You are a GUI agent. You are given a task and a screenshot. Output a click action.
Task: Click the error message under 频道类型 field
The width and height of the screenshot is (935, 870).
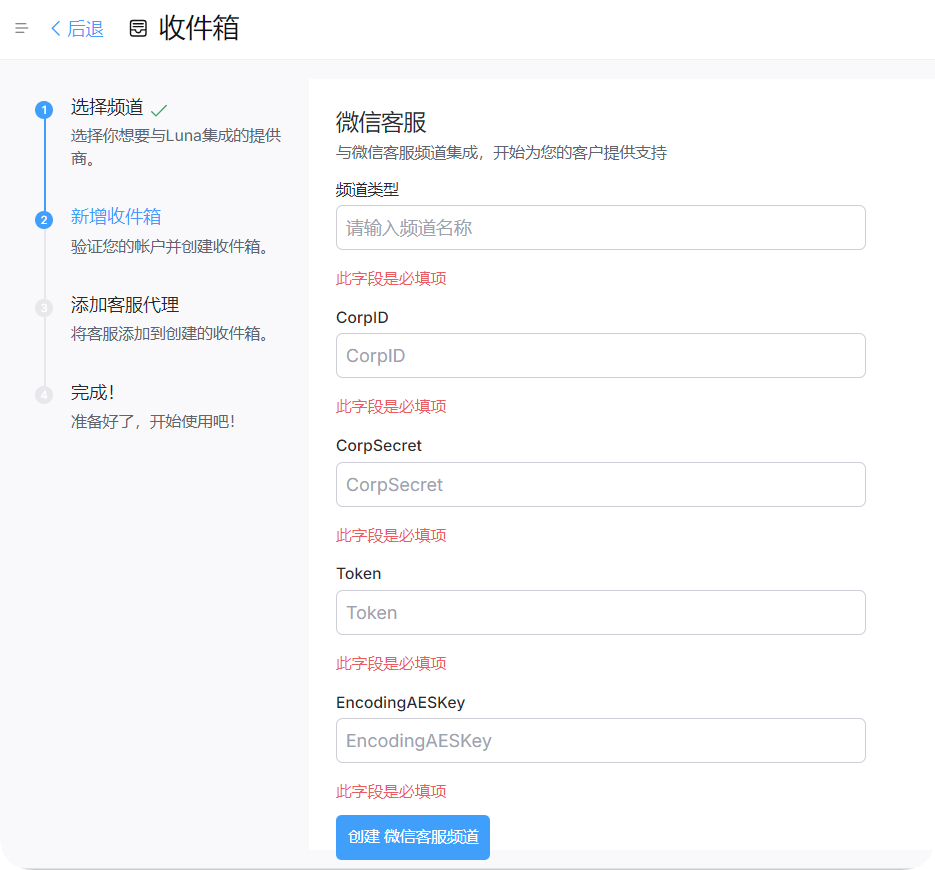pyautogui.click(x=391, y=278)
